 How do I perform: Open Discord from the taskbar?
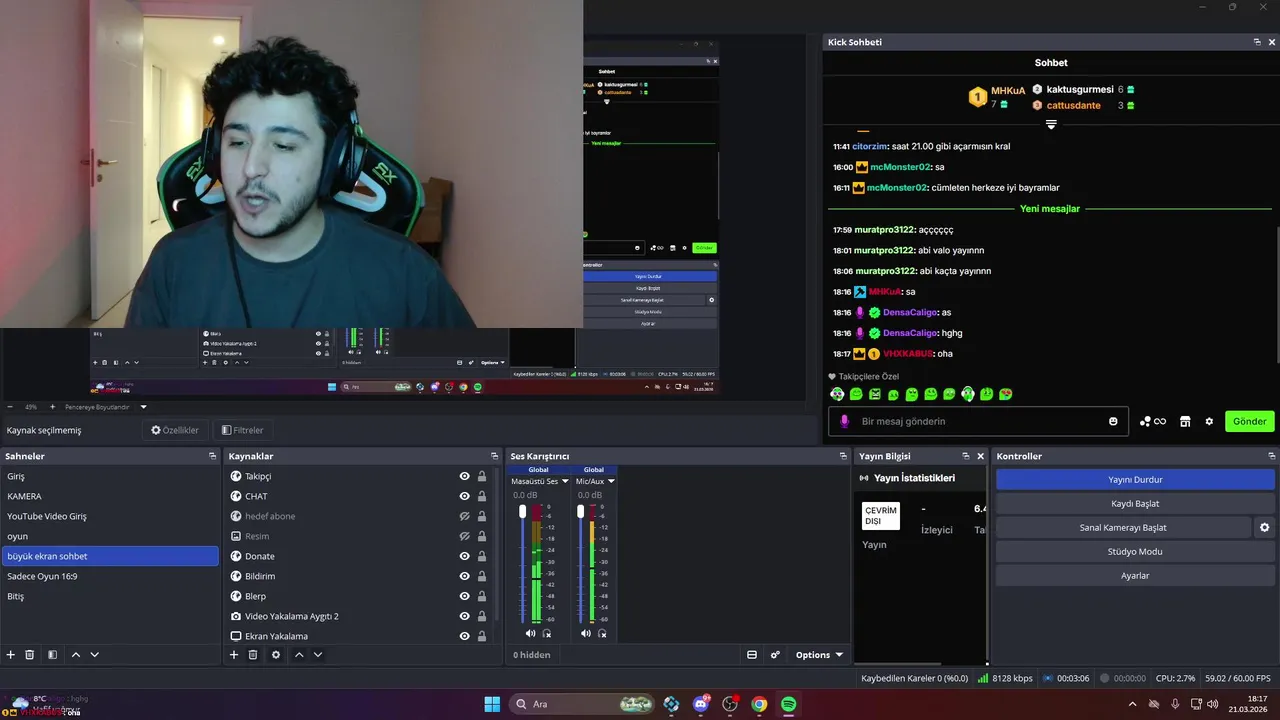click(x=701, y=704)
